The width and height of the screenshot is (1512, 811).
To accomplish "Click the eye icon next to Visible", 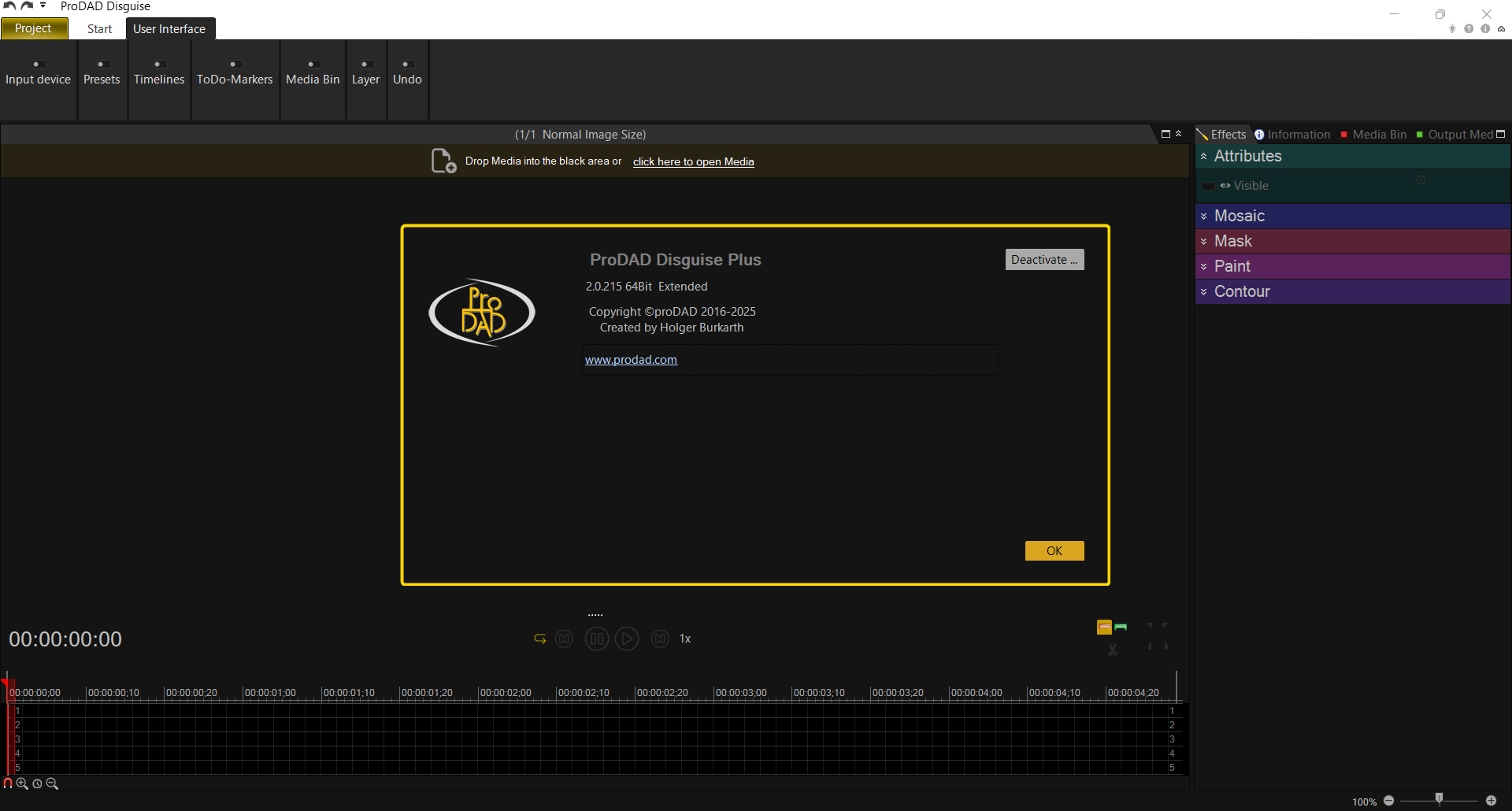I will (x=1225, y=186).
